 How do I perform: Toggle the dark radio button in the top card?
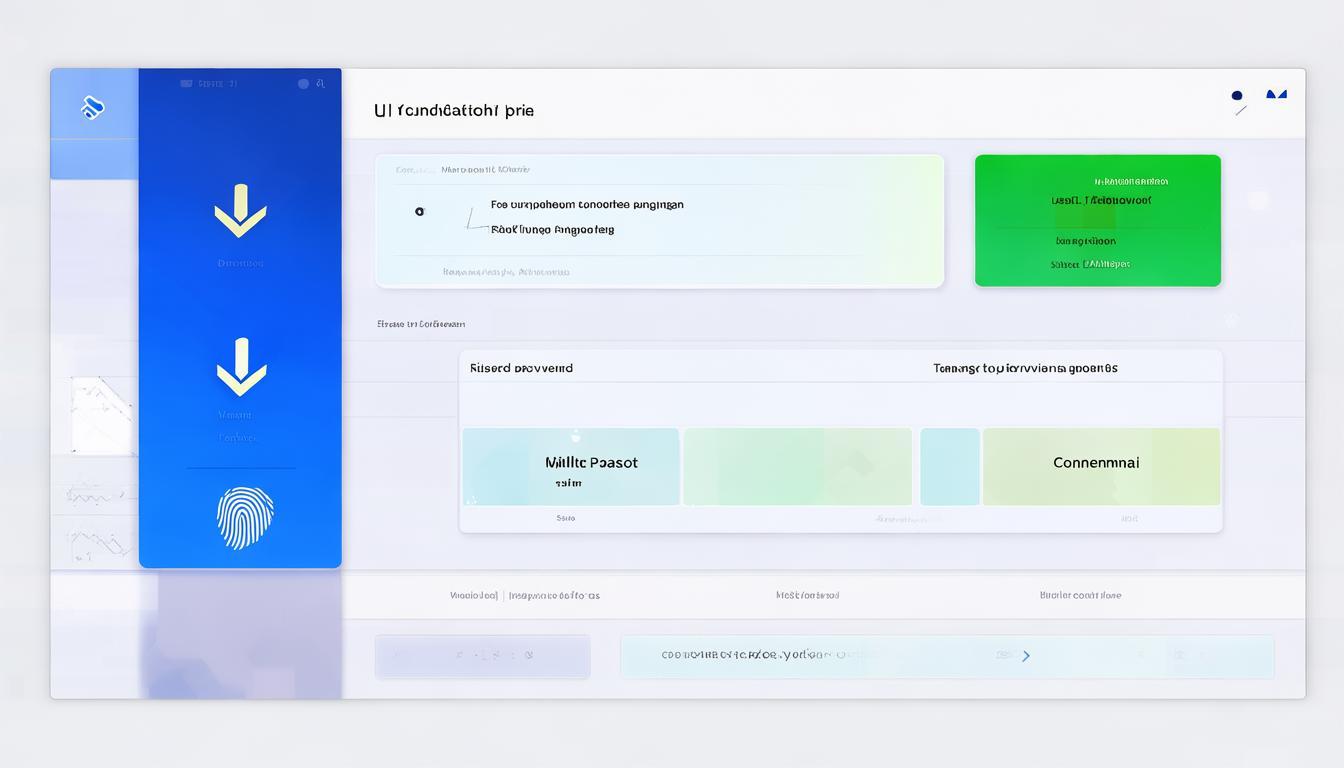pos(420,211)
